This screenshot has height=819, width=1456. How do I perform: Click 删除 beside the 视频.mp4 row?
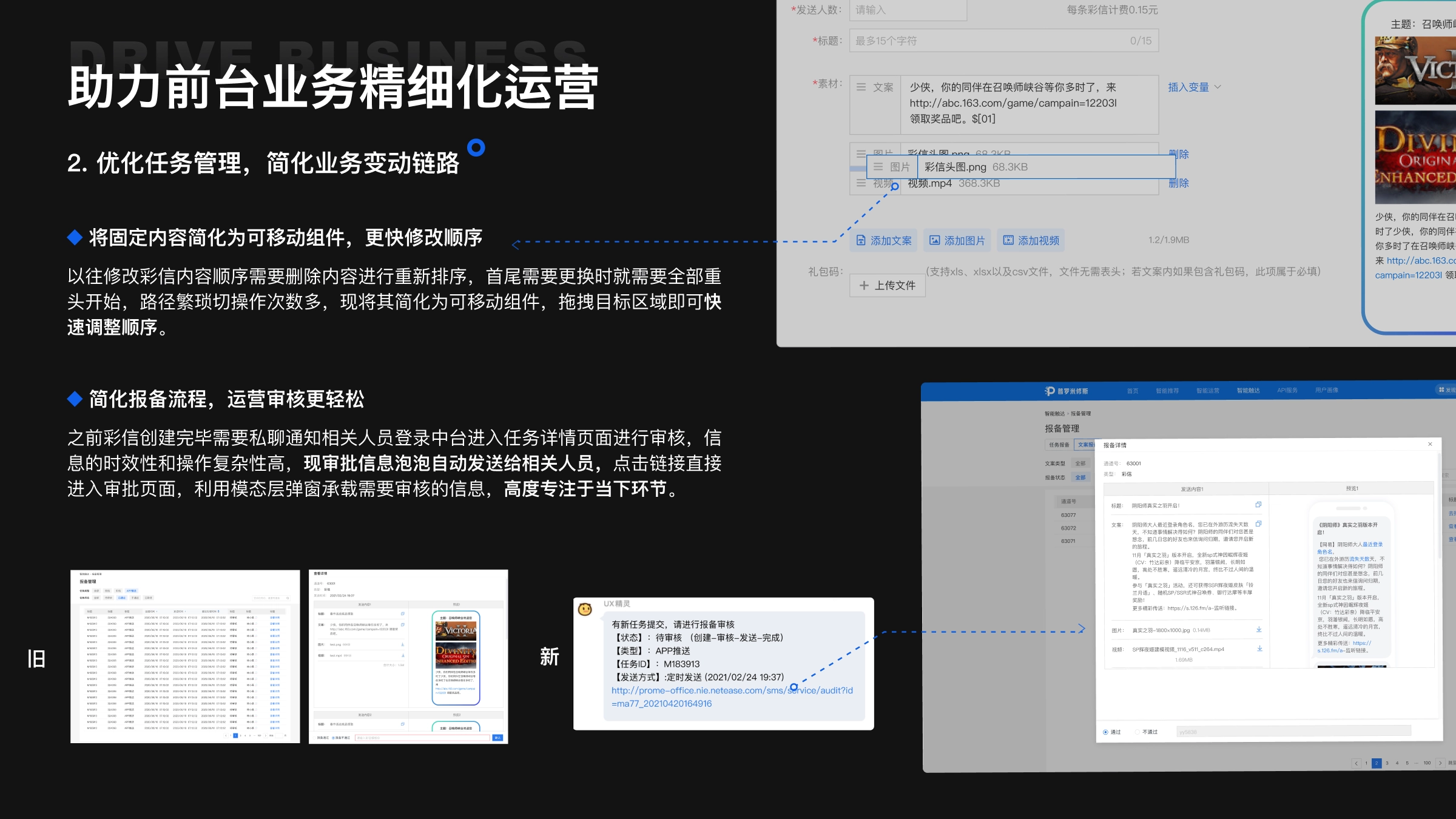(1178, 183)
